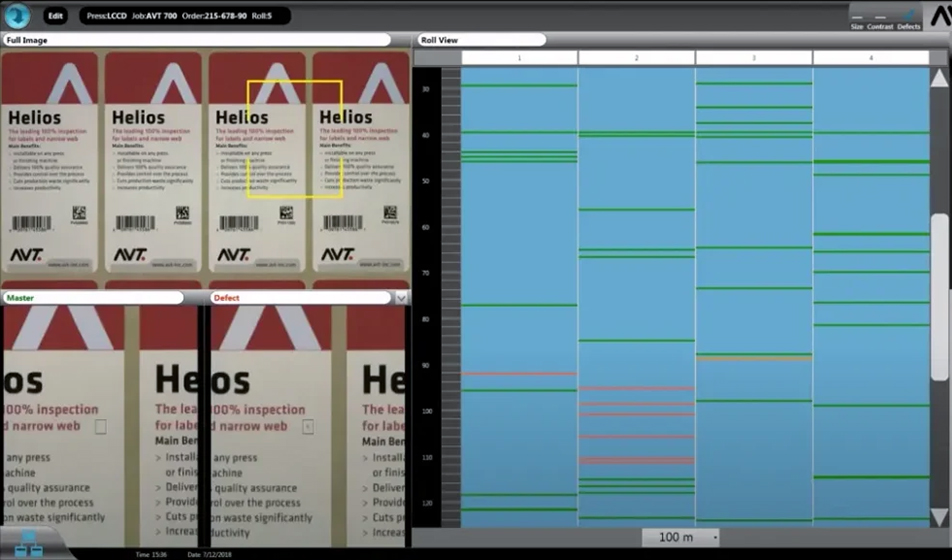952x560 pixels.
Task: Click the Roll View scroll up arrow
Action: pos(939,78)
